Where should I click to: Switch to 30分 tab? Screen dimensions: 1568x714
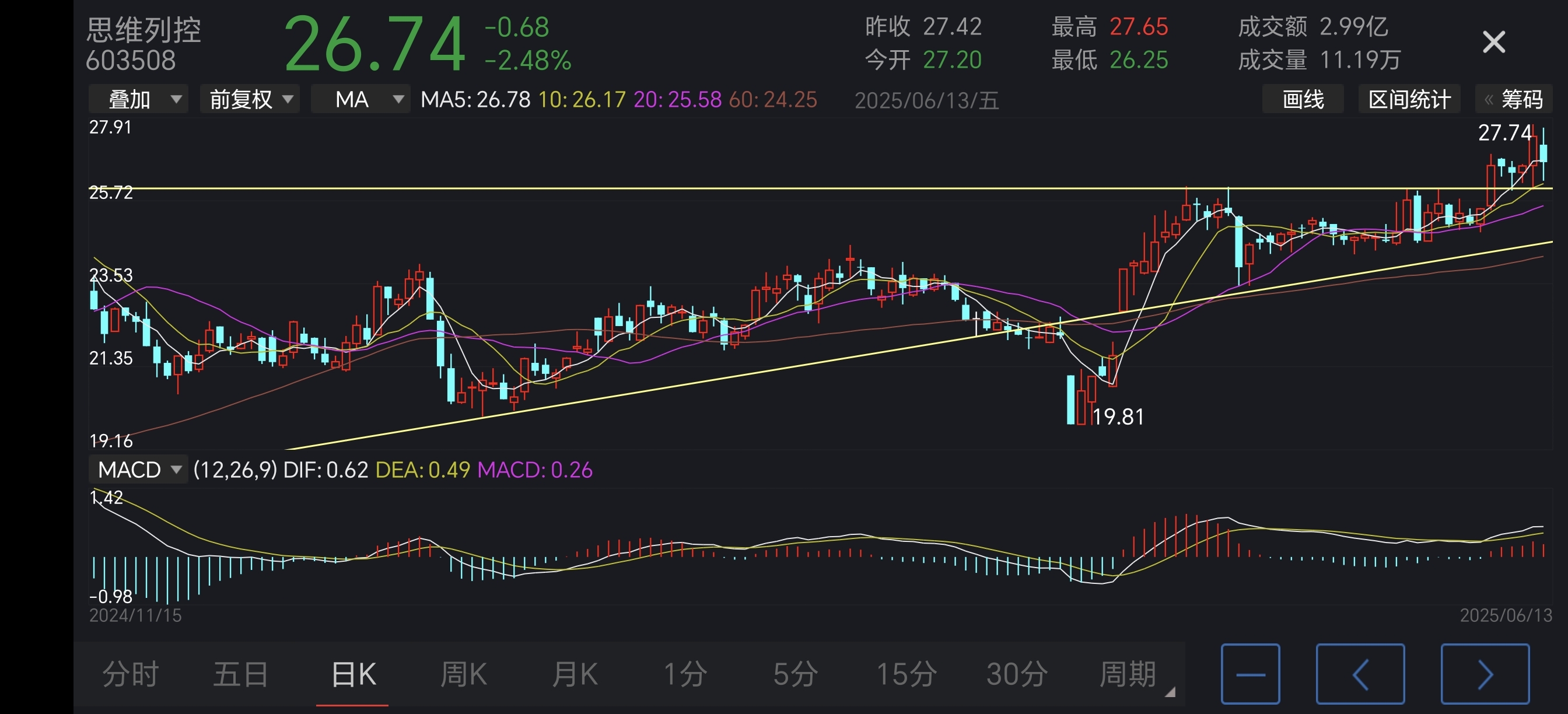coord(1017,674)
